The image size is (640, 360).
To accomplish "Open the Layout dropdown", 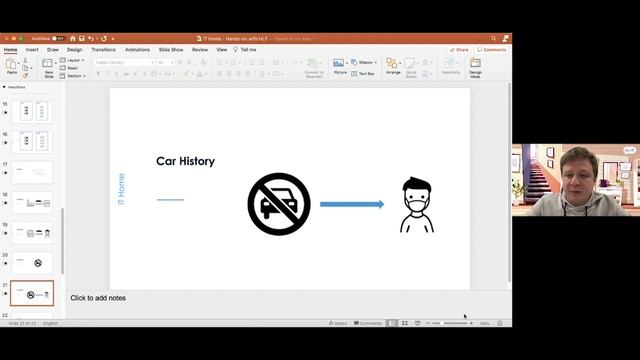I will click(x=72, y=60).
